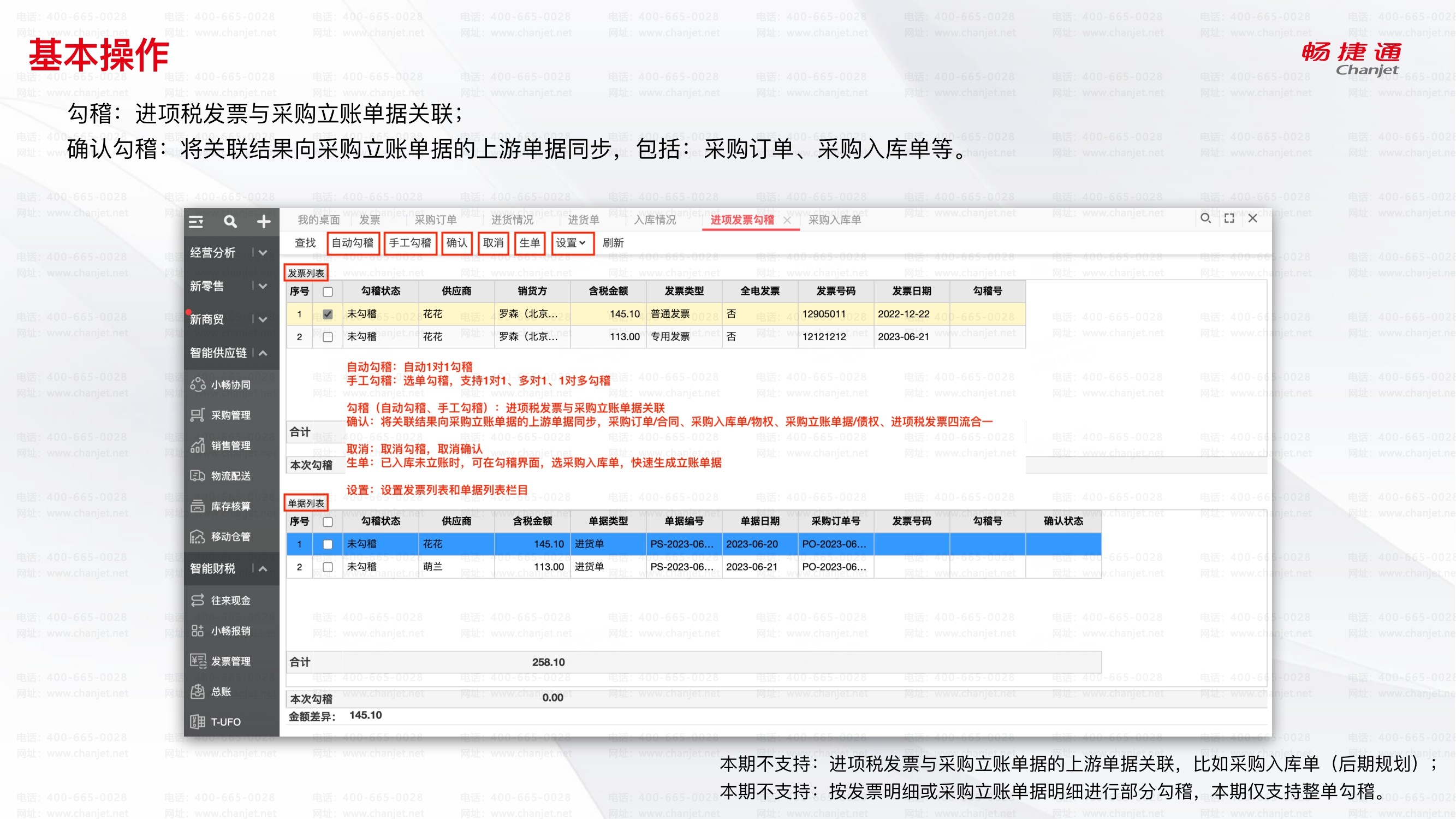Viewport: 1456px width, 819px height.
Task: Open T-UFO sidebar item
Action: pos(225,722)
